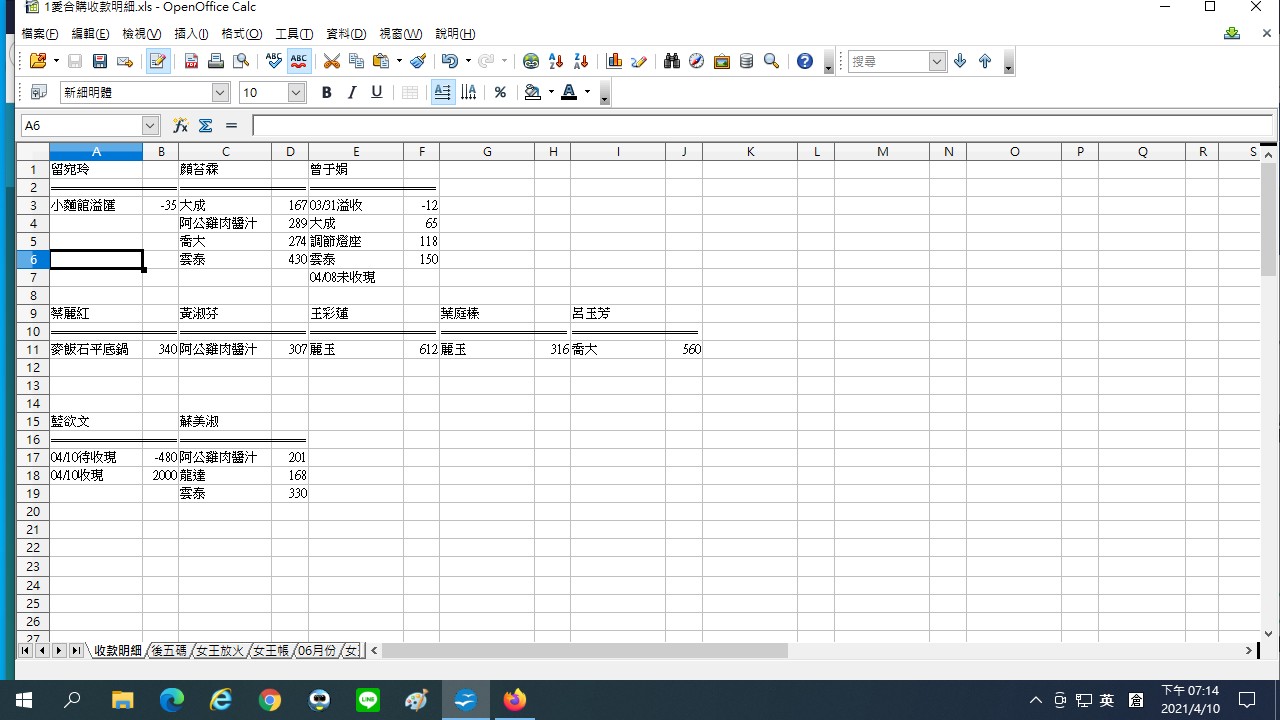Open LINE from the taskbar
This screenshot has width=1280, height=720.
tap(368, 700)
